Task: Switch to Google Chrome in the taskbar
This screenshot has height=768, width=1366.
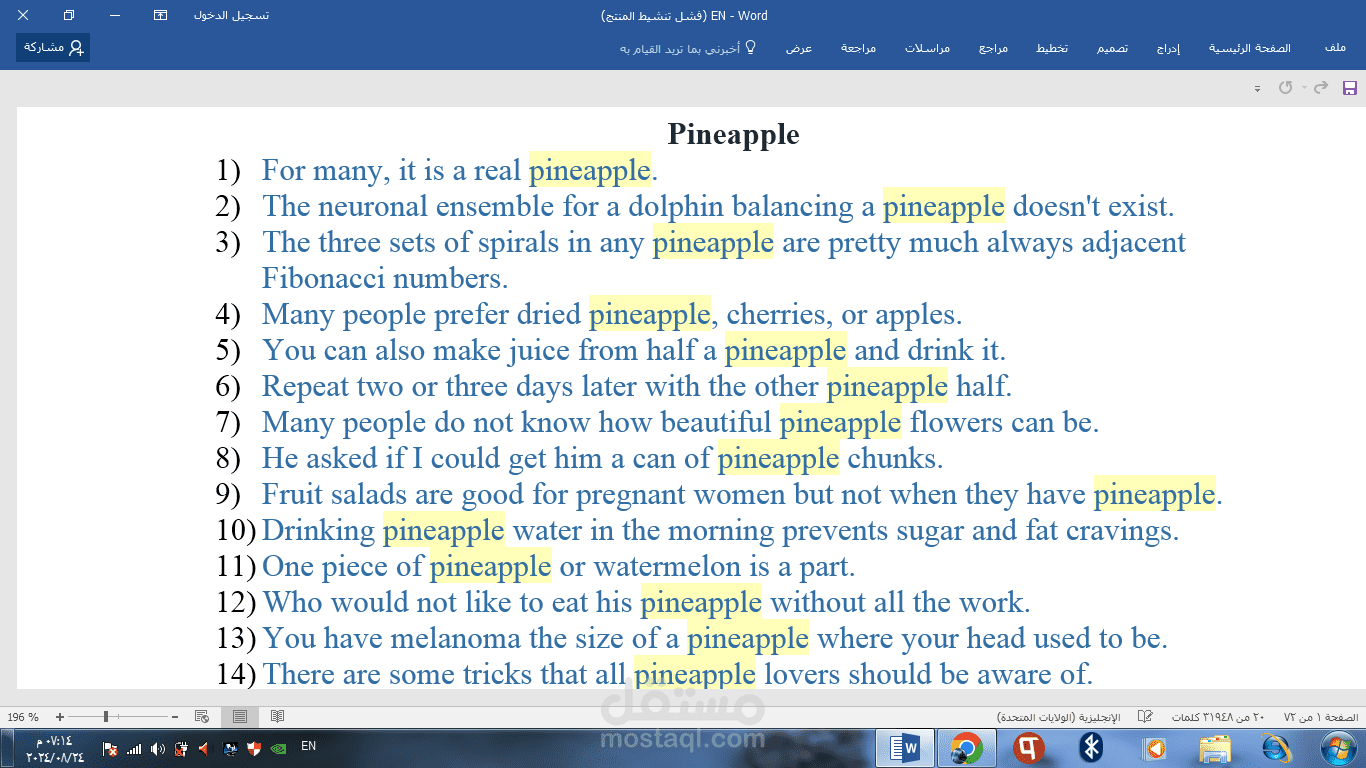Action: coord(966,748)
